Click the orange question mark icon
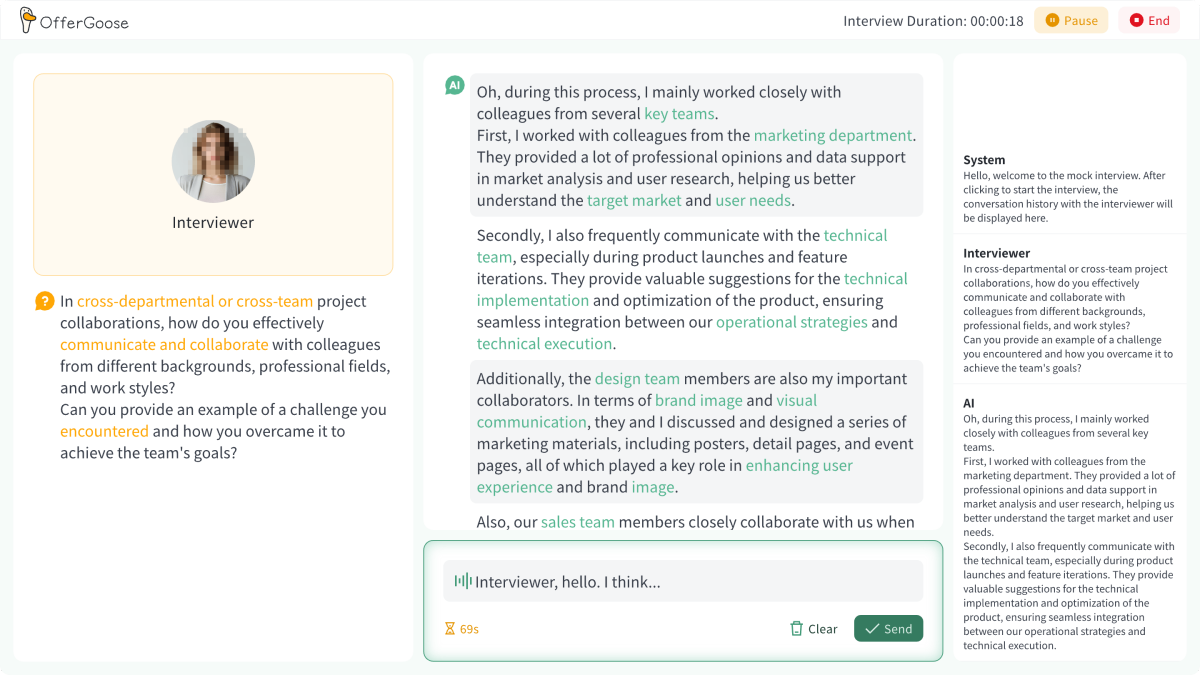Screen dimensions: 1200x675 point(44,301)
